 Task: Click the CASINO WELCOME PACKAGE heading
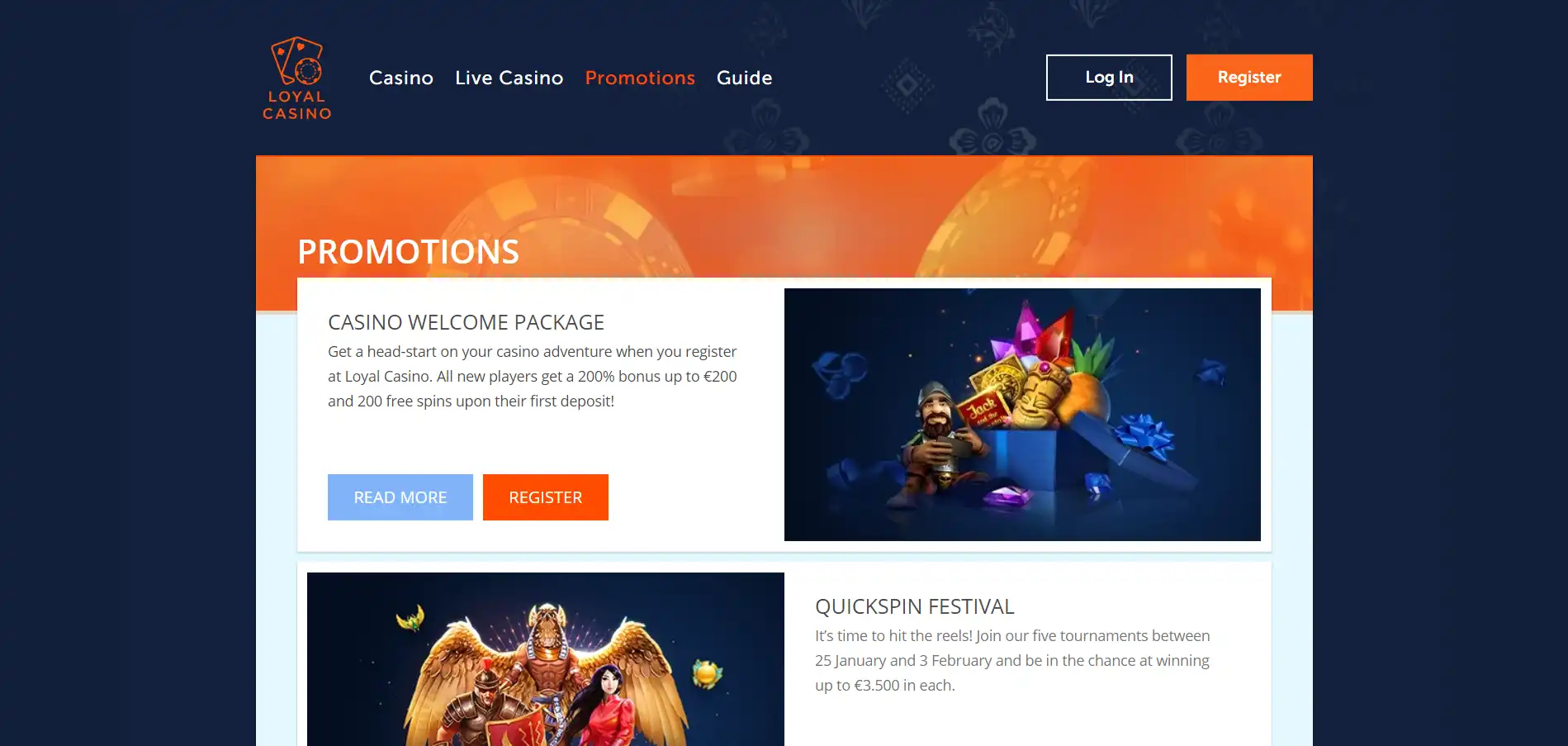click(467, 322)
